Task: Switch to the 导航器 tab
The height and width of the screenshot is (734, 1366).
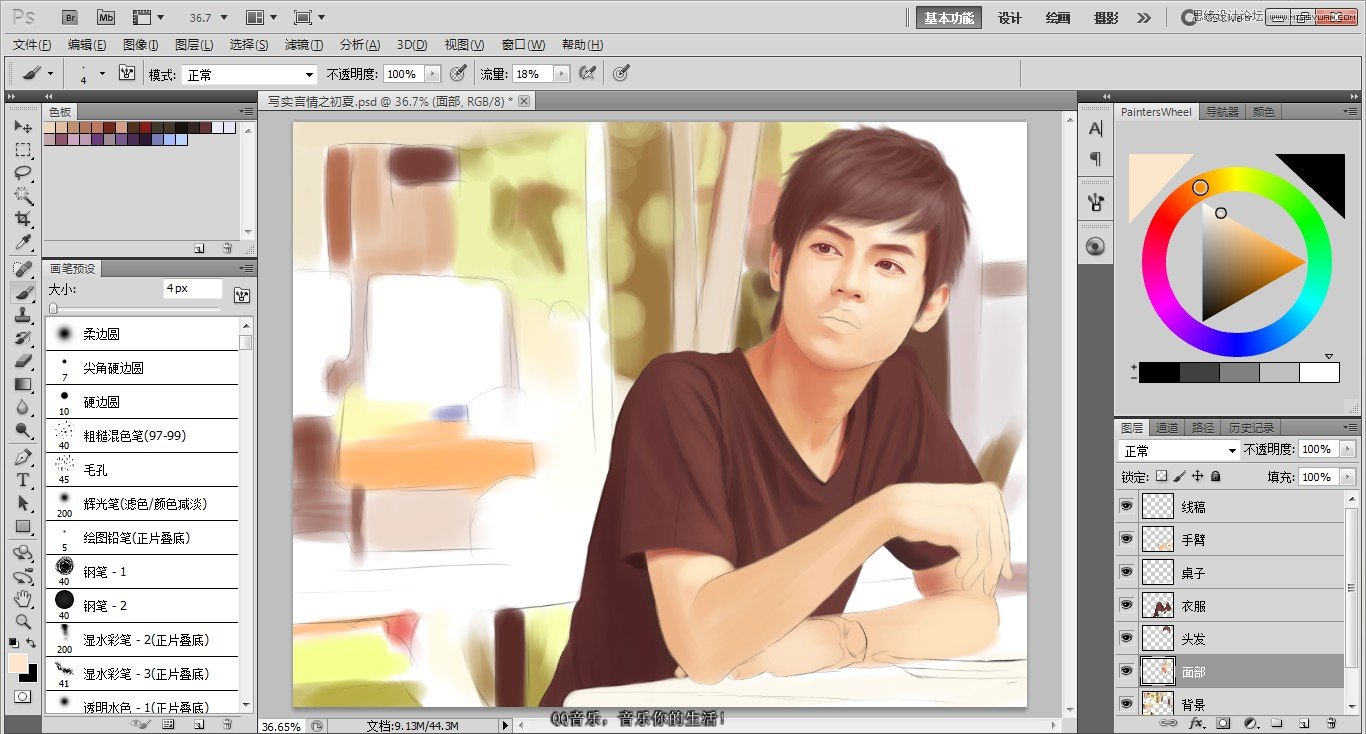Action: coord(1222,112)
